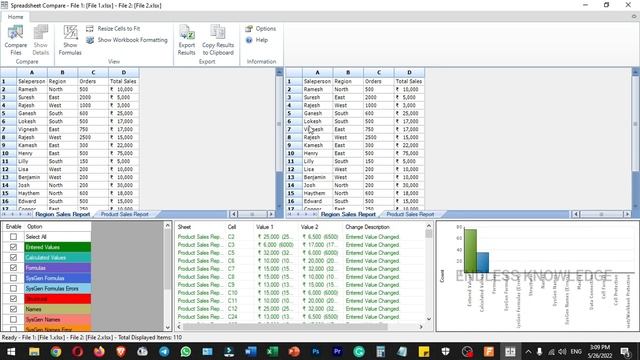Click column D header in File 1 pane
Viewport: 640px width, 360px height.
(x=124, y=73)
